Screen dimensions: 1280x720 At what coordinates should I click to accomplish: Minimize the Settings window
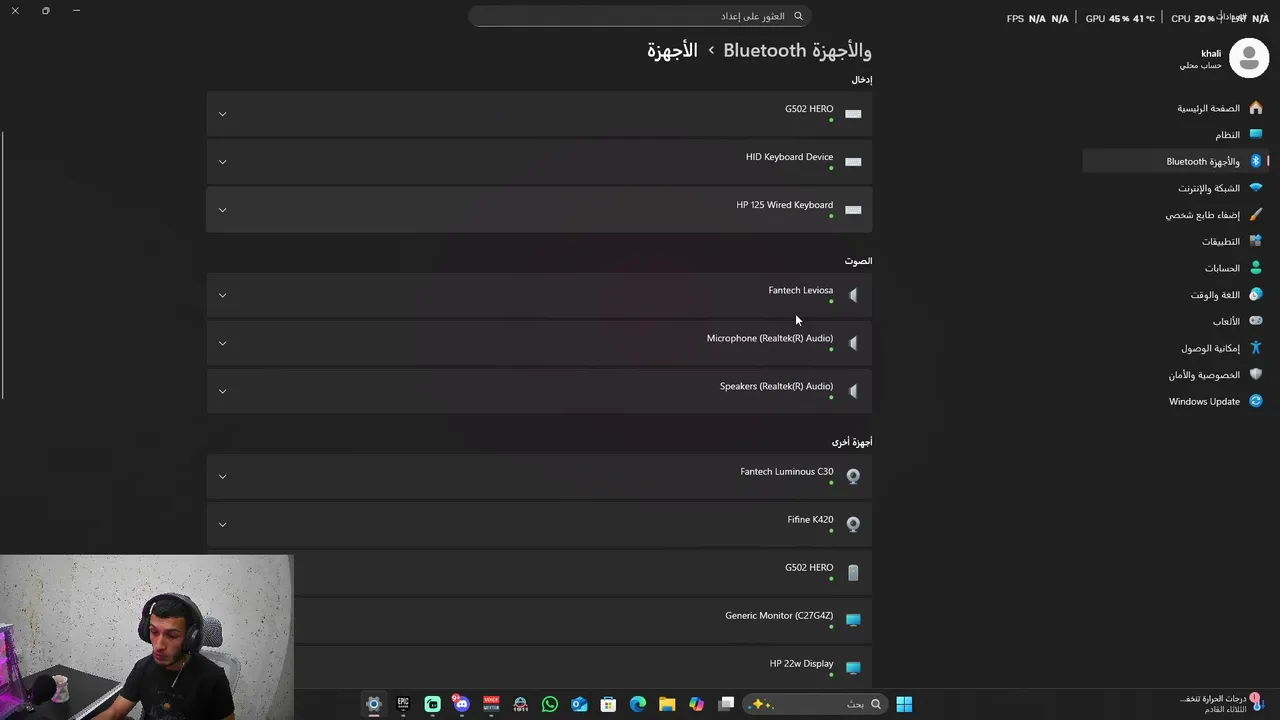click(76, 10)
